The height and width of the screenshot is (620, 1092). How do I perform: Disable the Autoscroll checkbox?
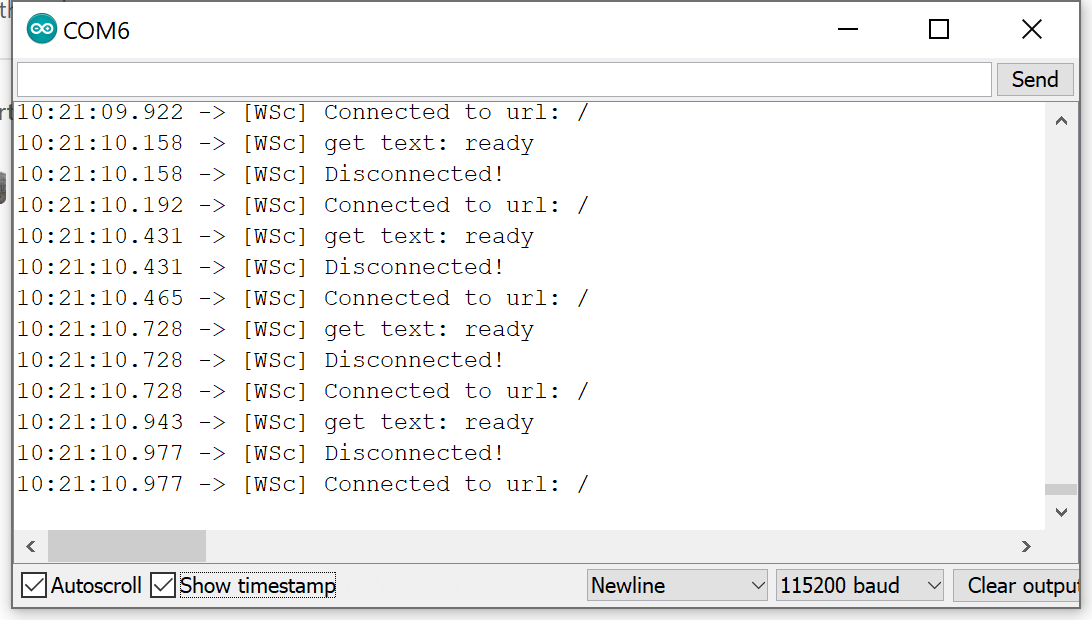click(33, 585)
